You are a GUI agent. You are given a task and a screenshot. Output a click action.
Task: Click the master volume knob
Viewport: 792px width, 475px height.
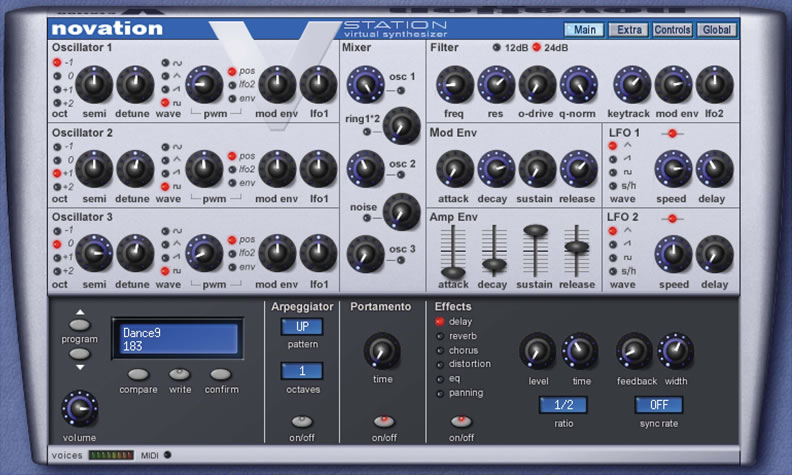pos(79,408)
